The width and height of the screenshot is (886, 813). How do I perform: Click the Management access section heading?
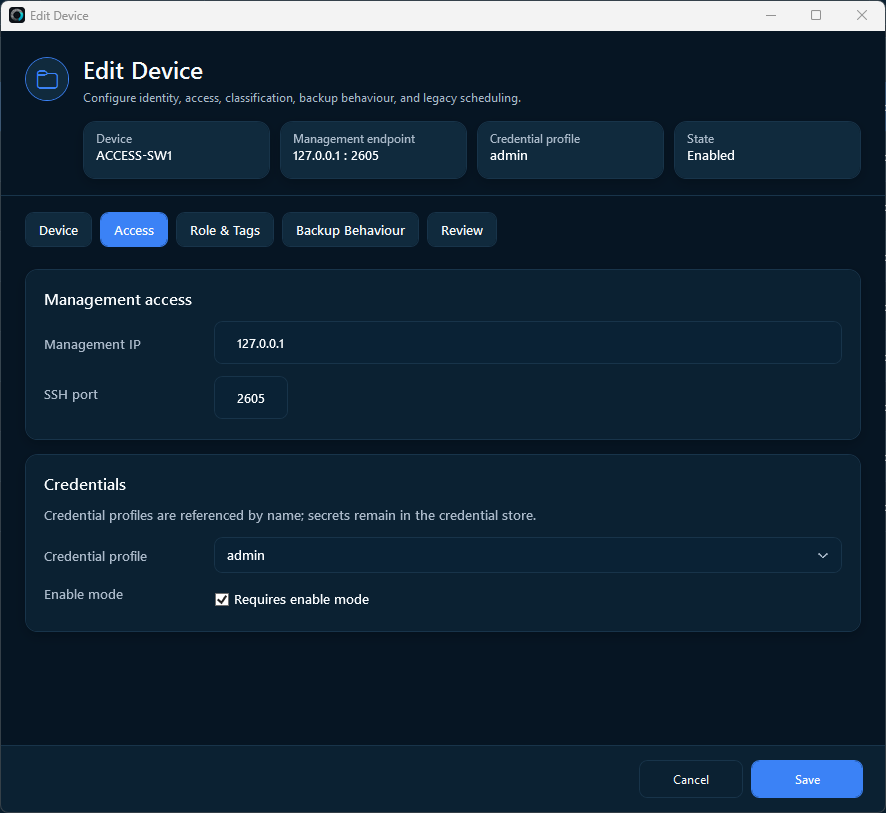(118, 299)
